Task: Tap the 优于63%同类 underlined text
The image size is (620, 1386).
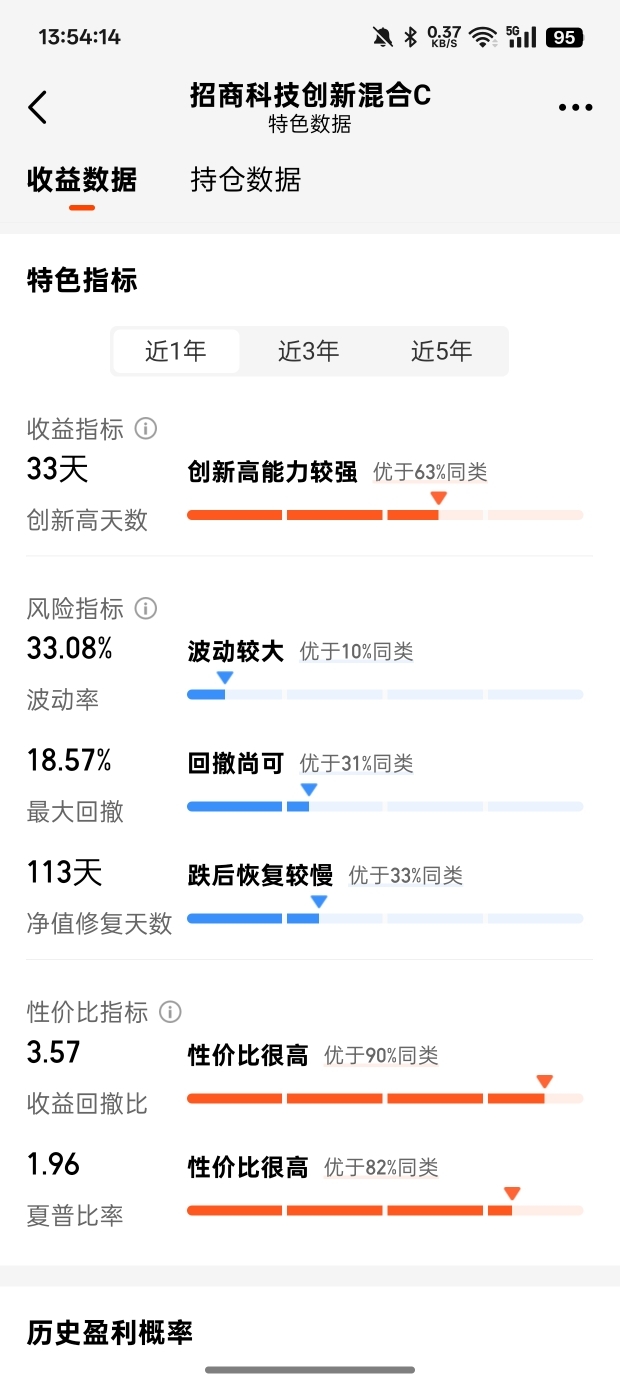Action: pyautogui.click(x=430, y=472)
